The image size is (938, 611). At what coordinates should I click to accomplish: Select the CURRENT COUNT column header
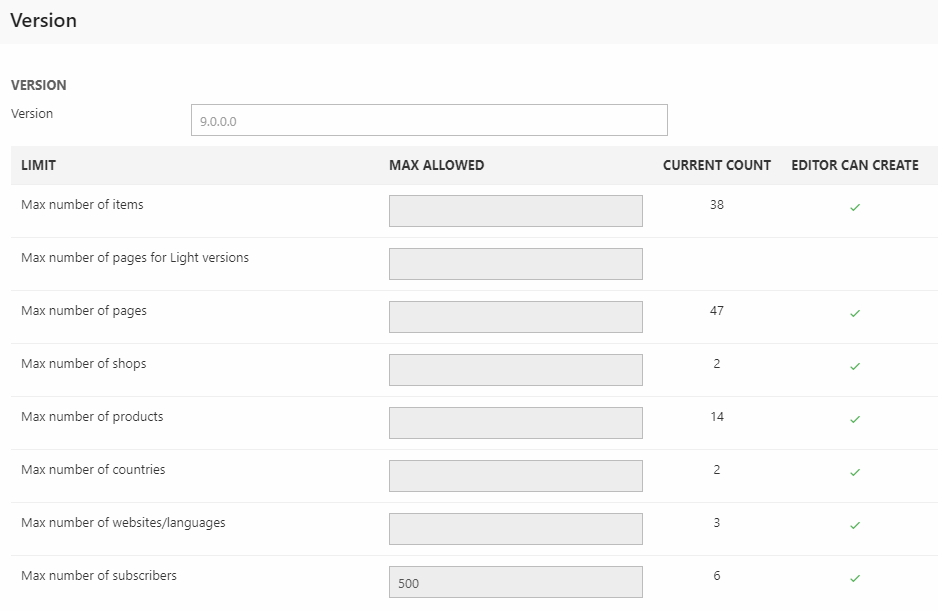pyautogui.click(x=716, y=165)
